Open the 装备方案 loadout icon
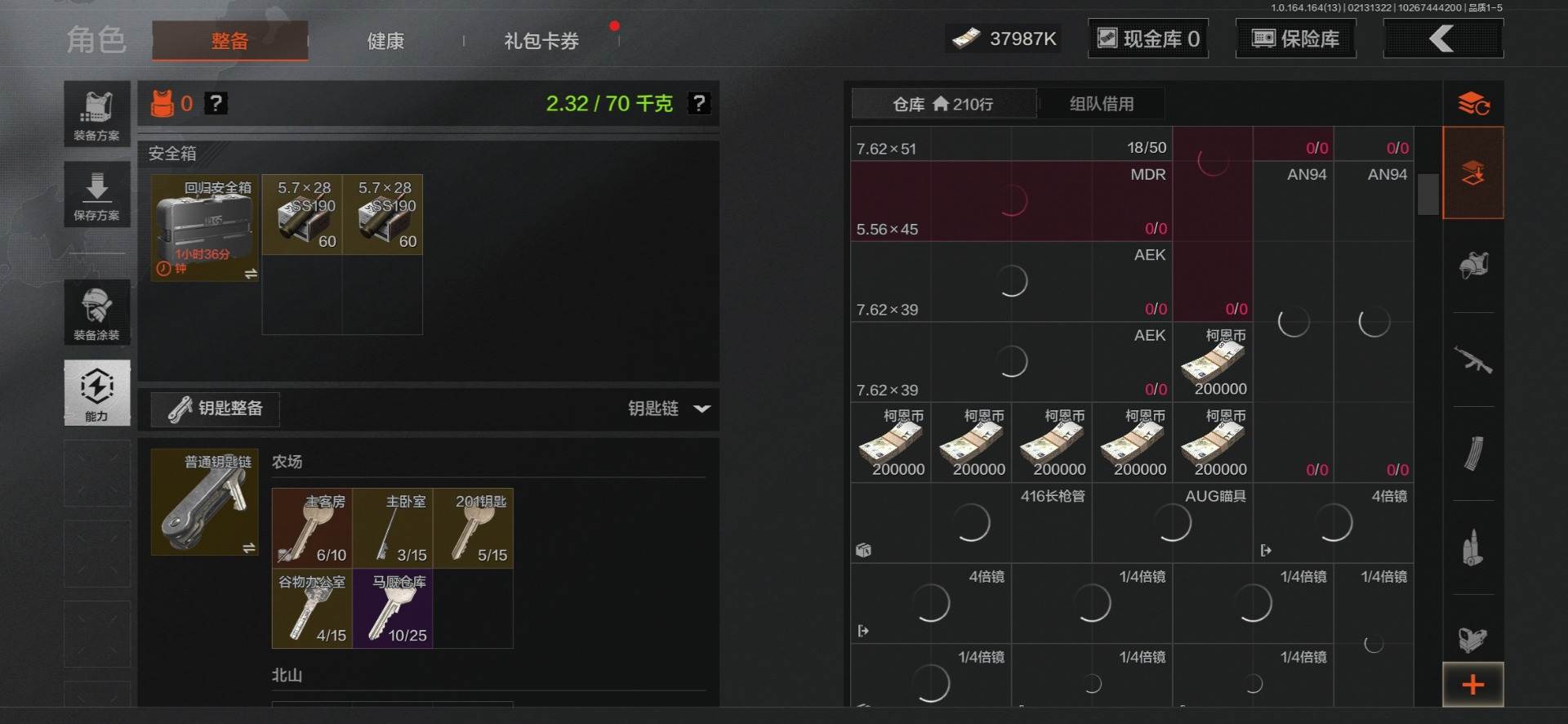Image resolution: width=1568 pixels, height=724 pixels. pos(97,114)
